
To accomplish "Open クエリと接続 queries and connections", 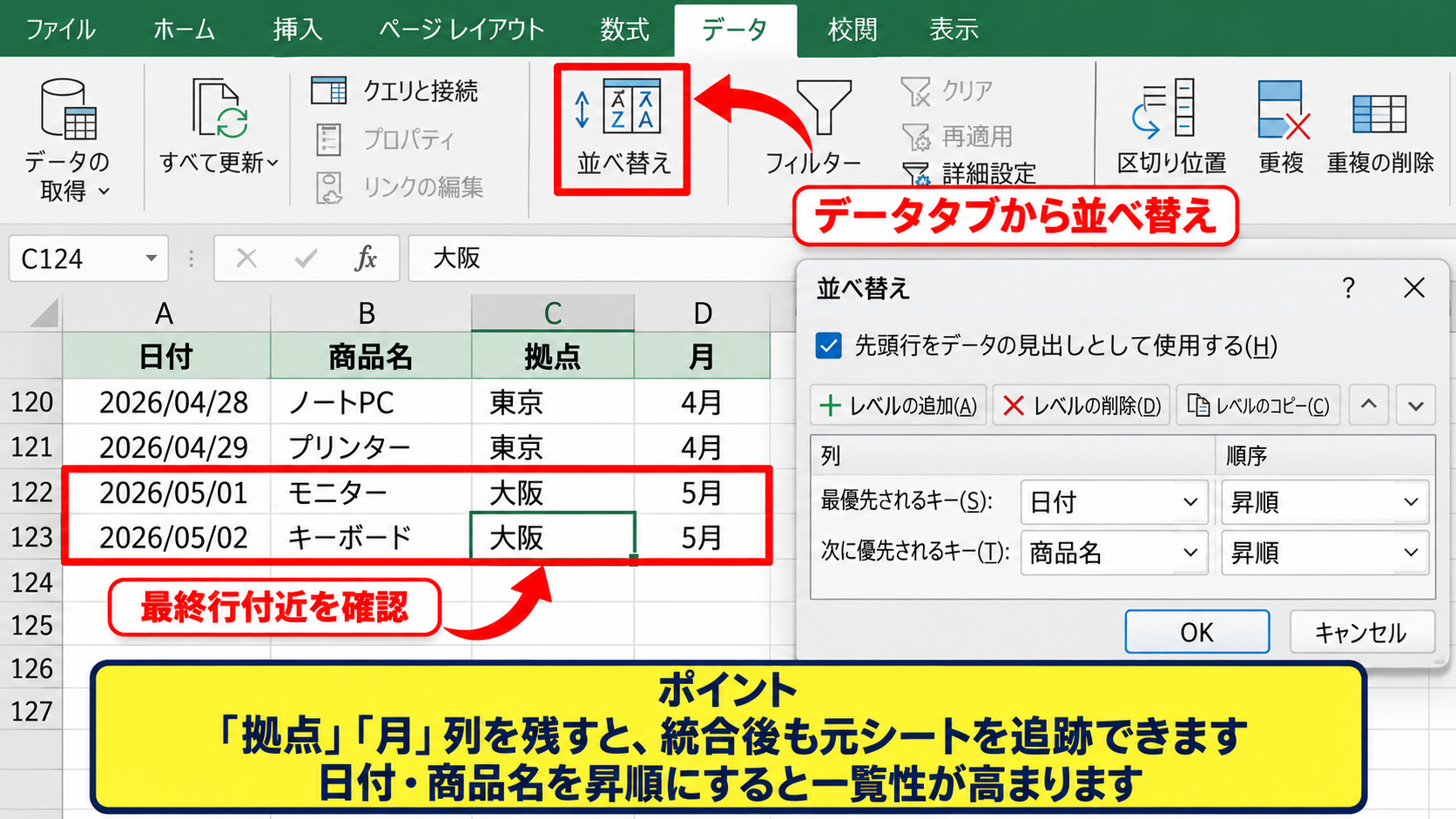I will pos(394,91).
